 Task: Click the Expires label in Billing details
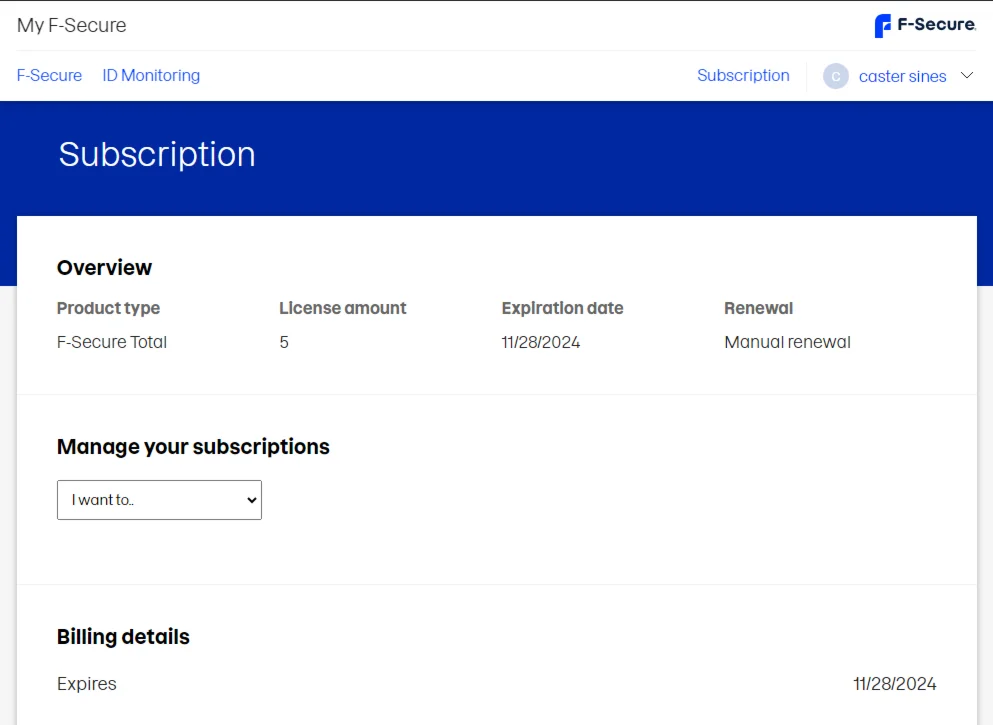tap(87, 684)
